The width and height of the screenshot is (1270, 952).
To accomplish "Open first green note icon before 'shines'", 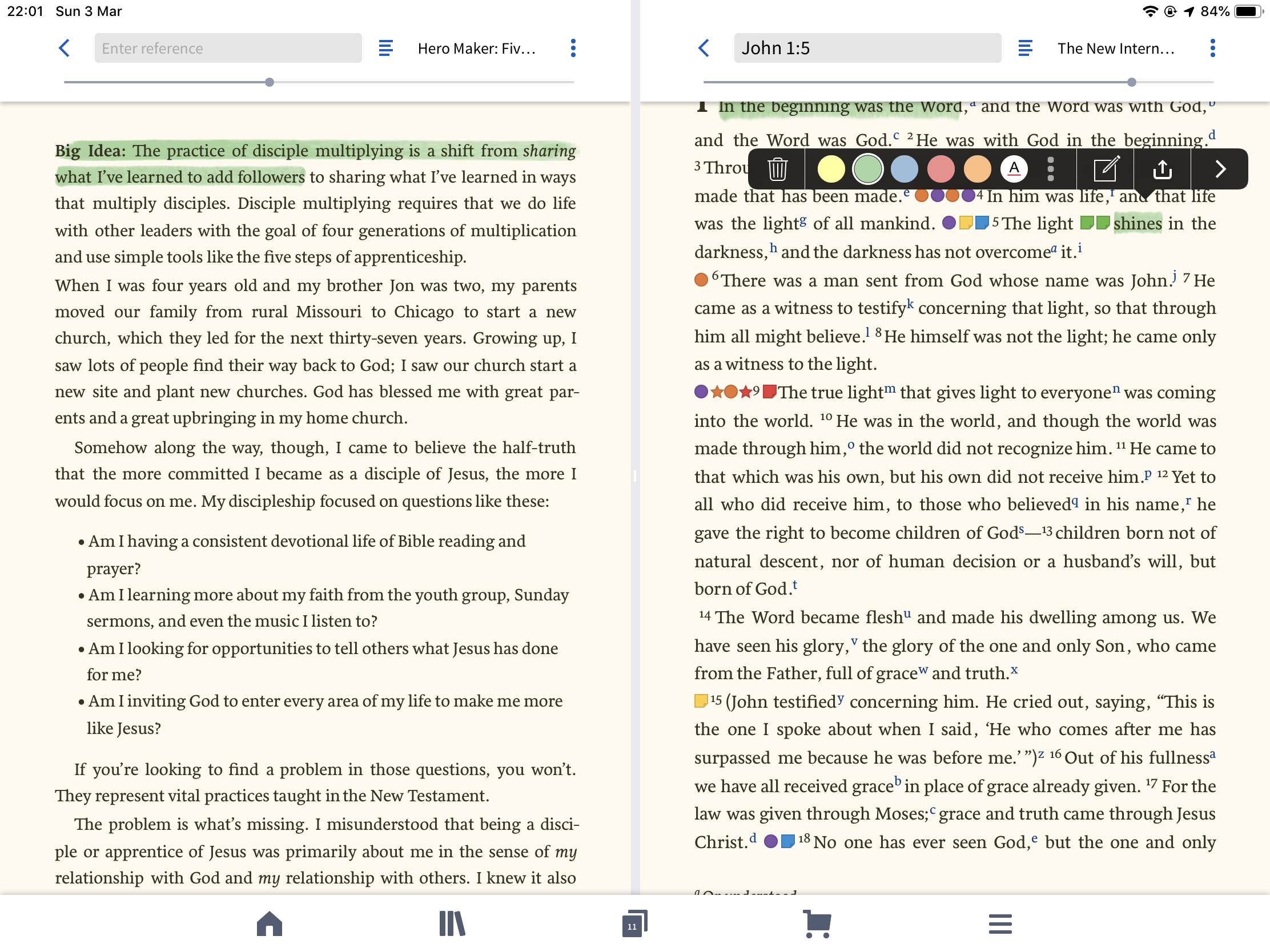I will pyautogui.click(x=1087, y=223).
